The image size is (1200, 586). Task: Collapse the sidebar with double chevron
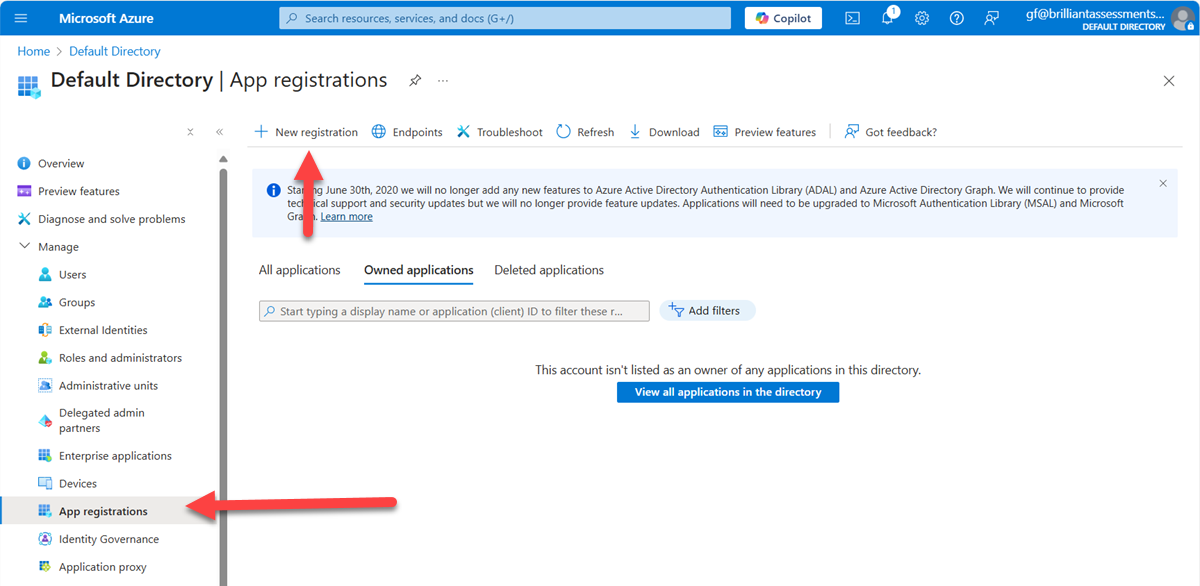point(219,132)
